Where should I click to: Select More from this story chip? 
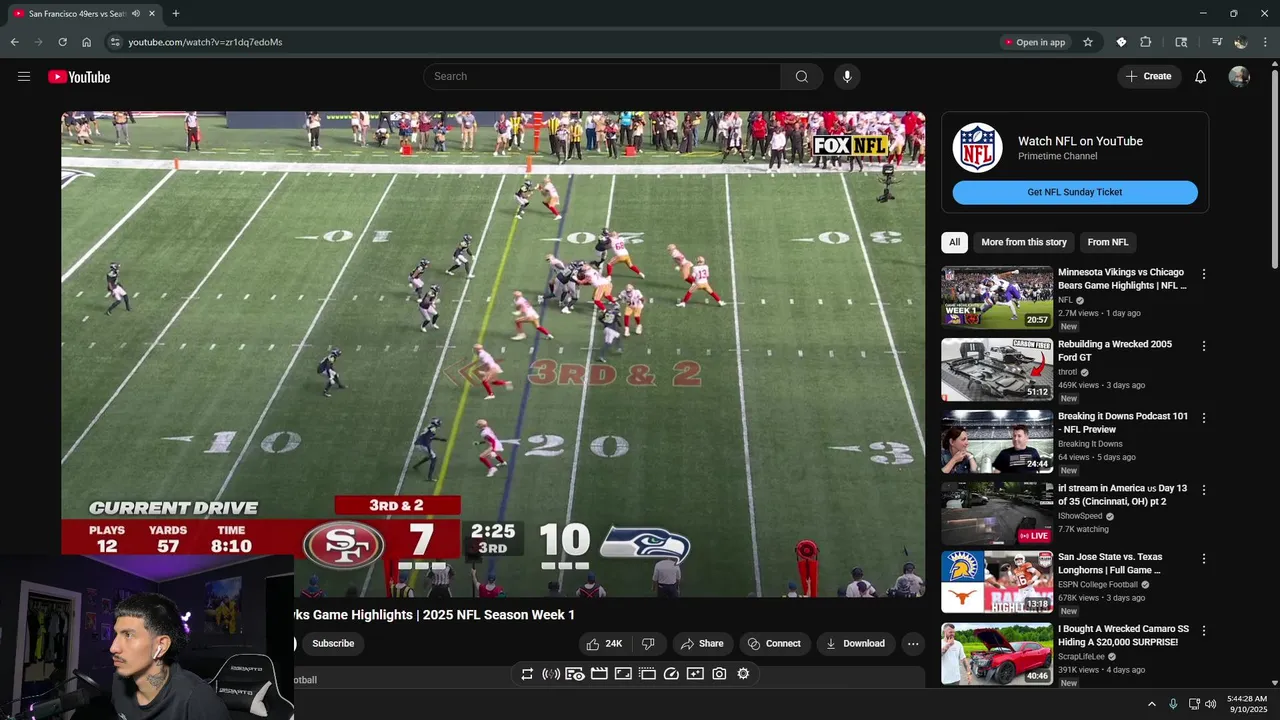pyautogui.click(x=1024, y=242)
